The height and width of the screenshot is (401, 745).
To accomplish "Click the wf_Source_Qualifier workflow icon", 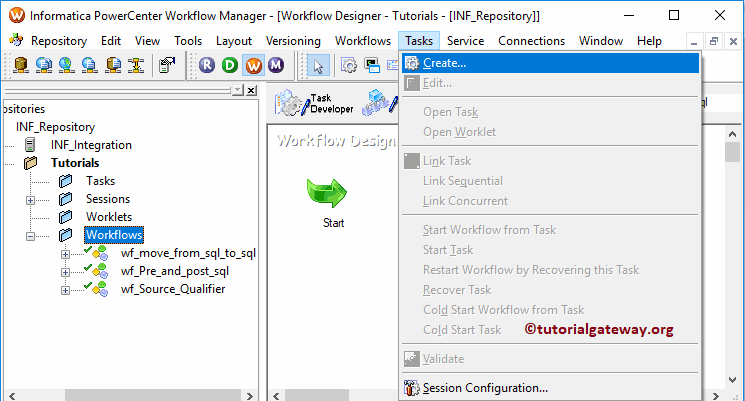I will pyautogui.click(x=97, y=289).
